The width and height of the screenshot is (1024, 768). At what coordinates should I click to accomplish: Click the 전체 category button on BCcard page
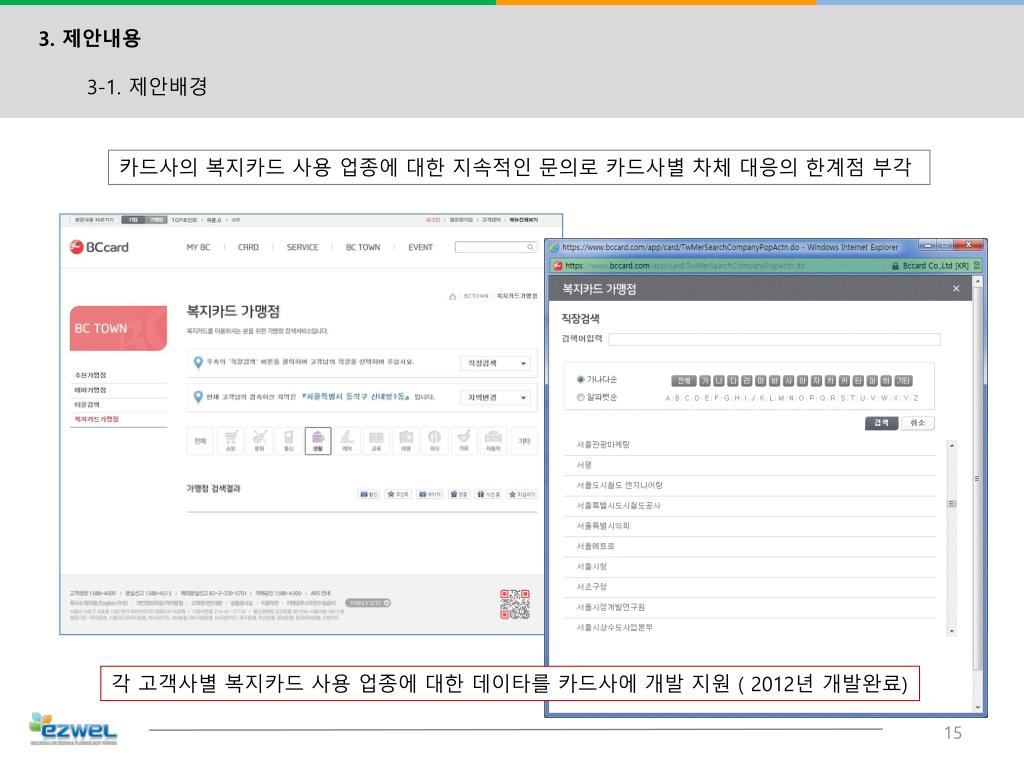click(200, 441)
